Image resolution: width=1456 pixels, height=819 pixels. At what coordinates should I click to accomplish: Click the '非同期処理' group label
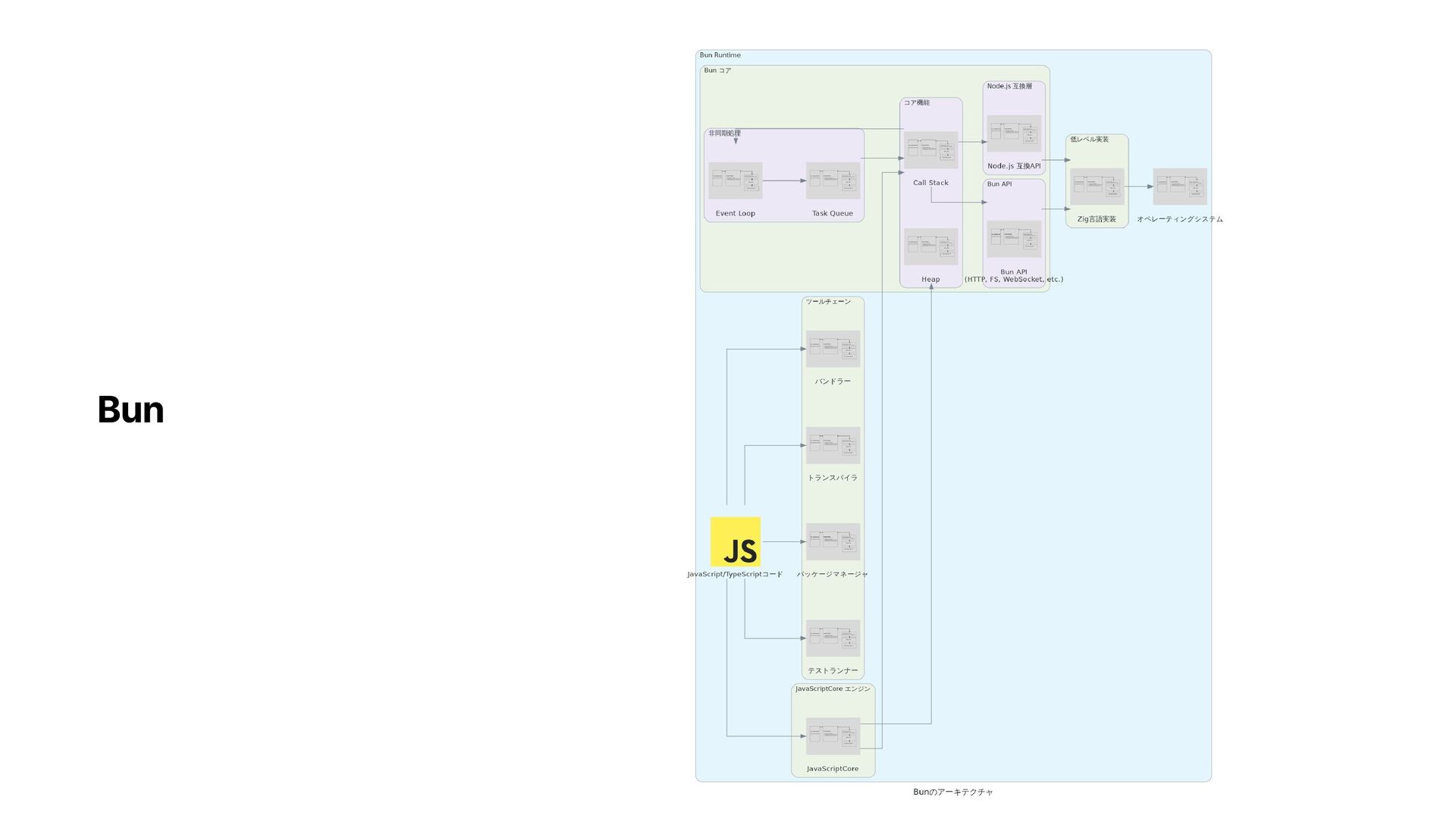[x=724, y=133]
